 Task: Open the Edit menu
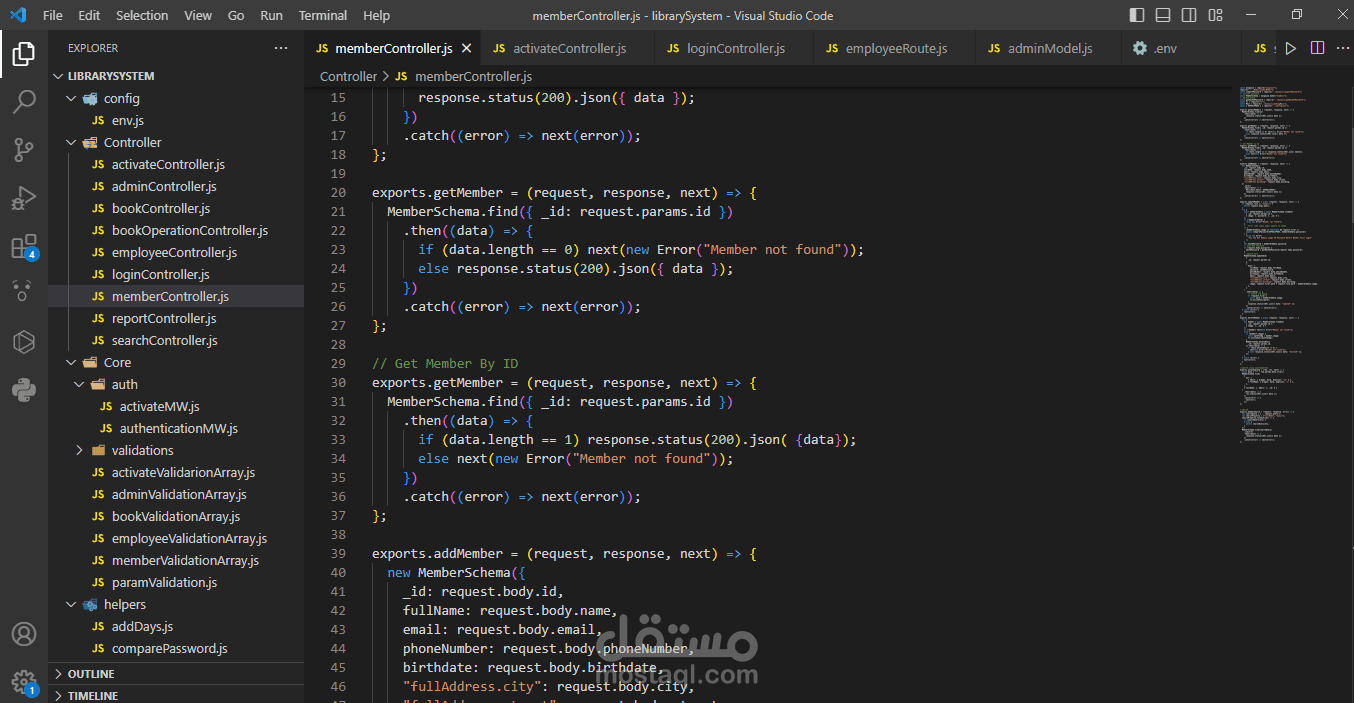89,15
